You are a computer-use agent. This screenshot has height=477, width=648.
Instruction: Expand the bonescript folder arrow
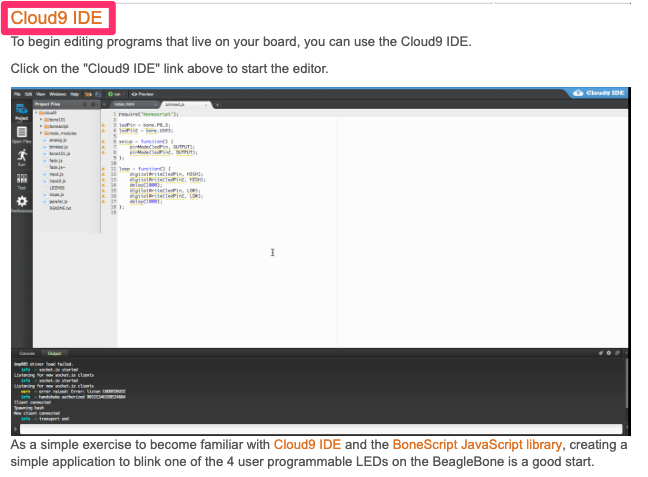41,126
